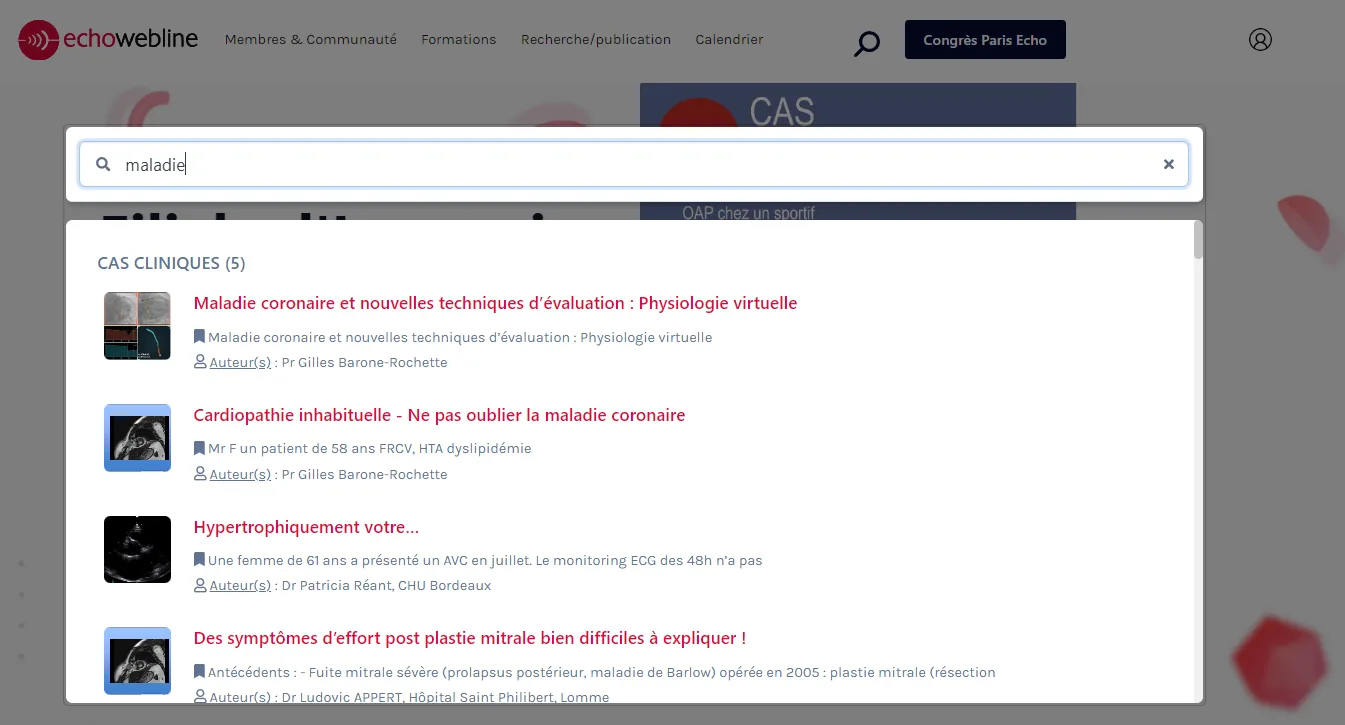
Task: Open Cardiopathie inhabituelle case result
Action: click(x=439, y=415)
